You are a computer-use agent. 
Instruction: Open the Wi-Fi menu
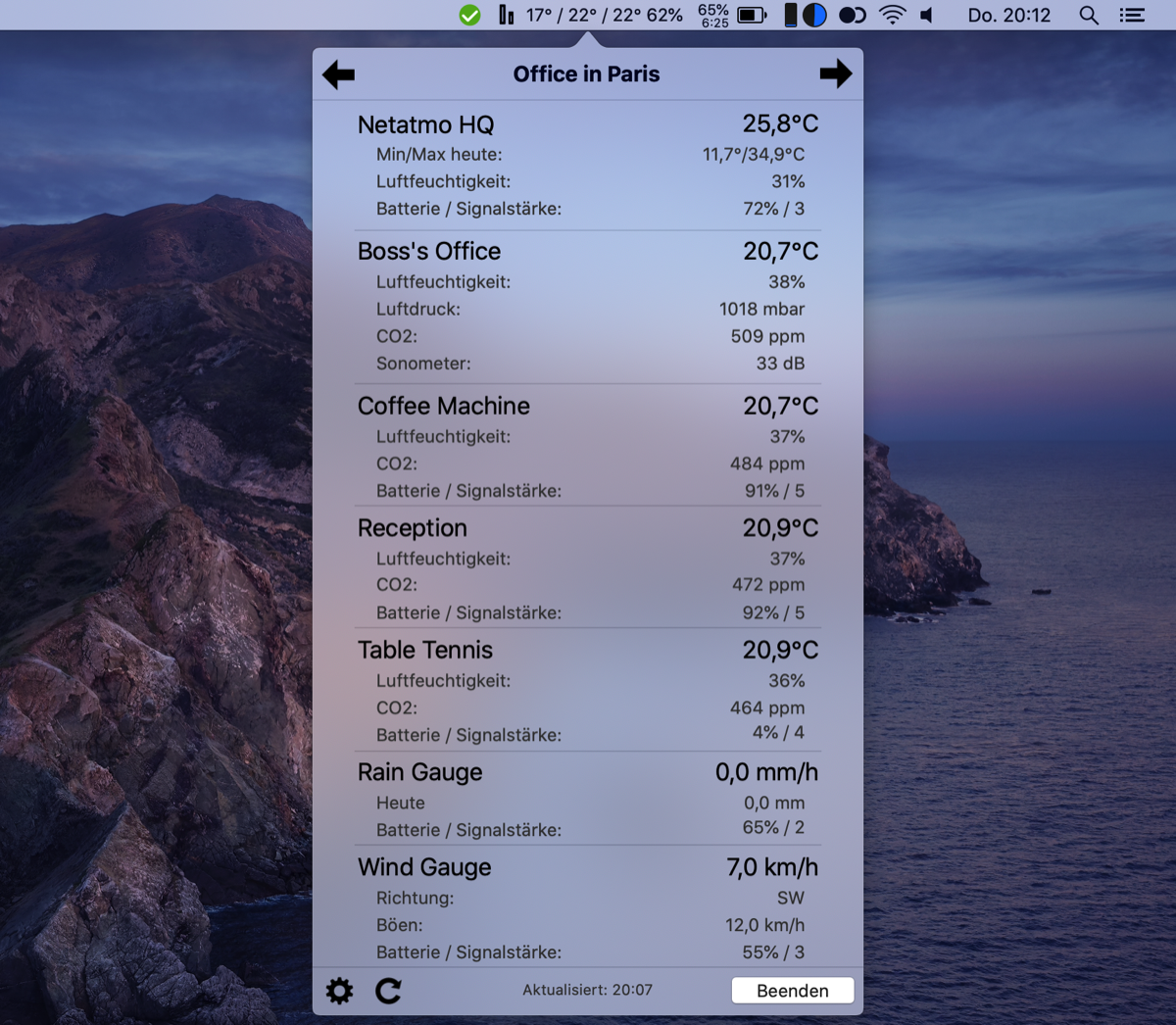pos(893,15)
